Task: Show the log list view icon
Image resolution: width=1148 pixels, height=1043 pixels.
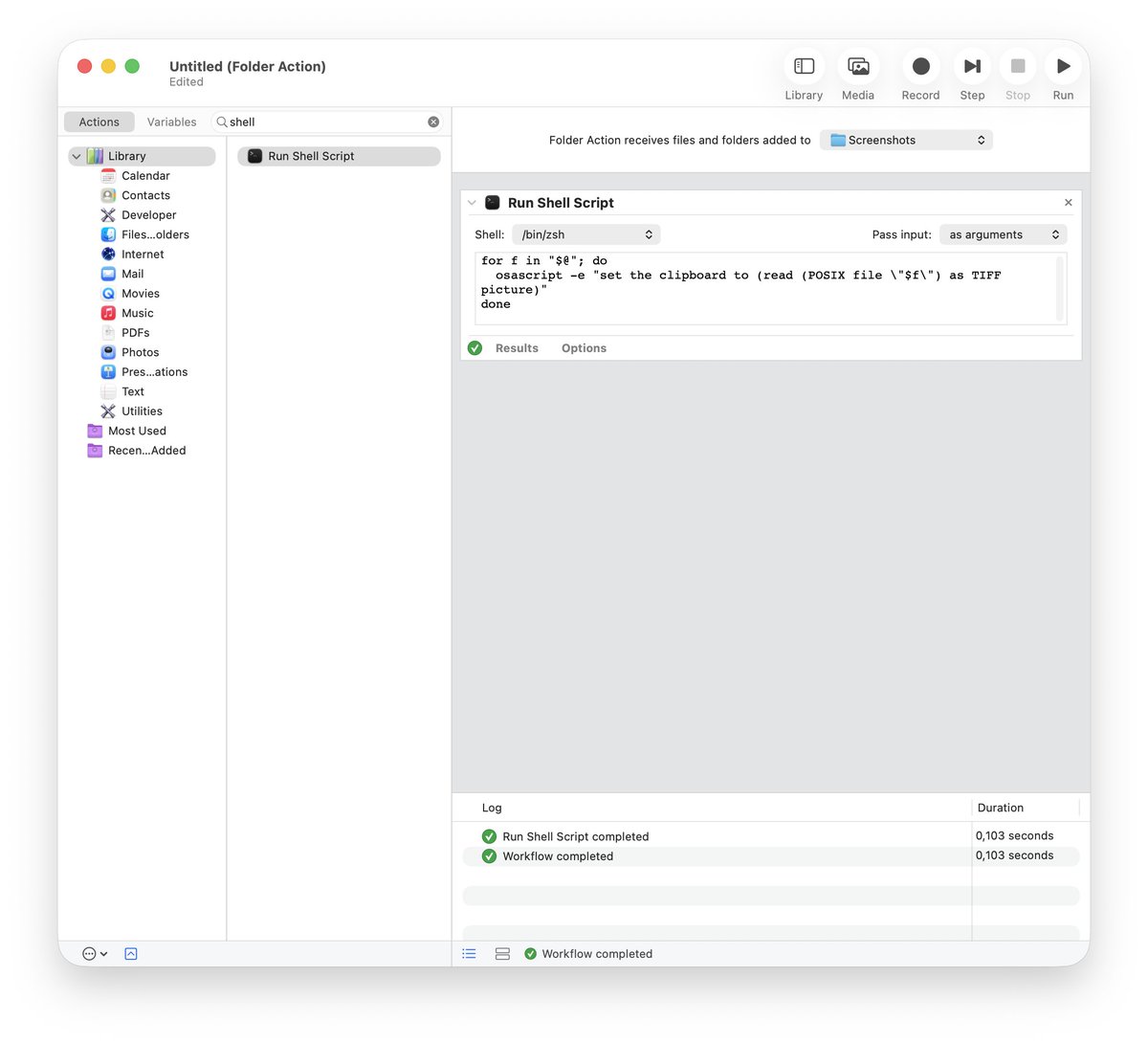Action: point(469,954)
